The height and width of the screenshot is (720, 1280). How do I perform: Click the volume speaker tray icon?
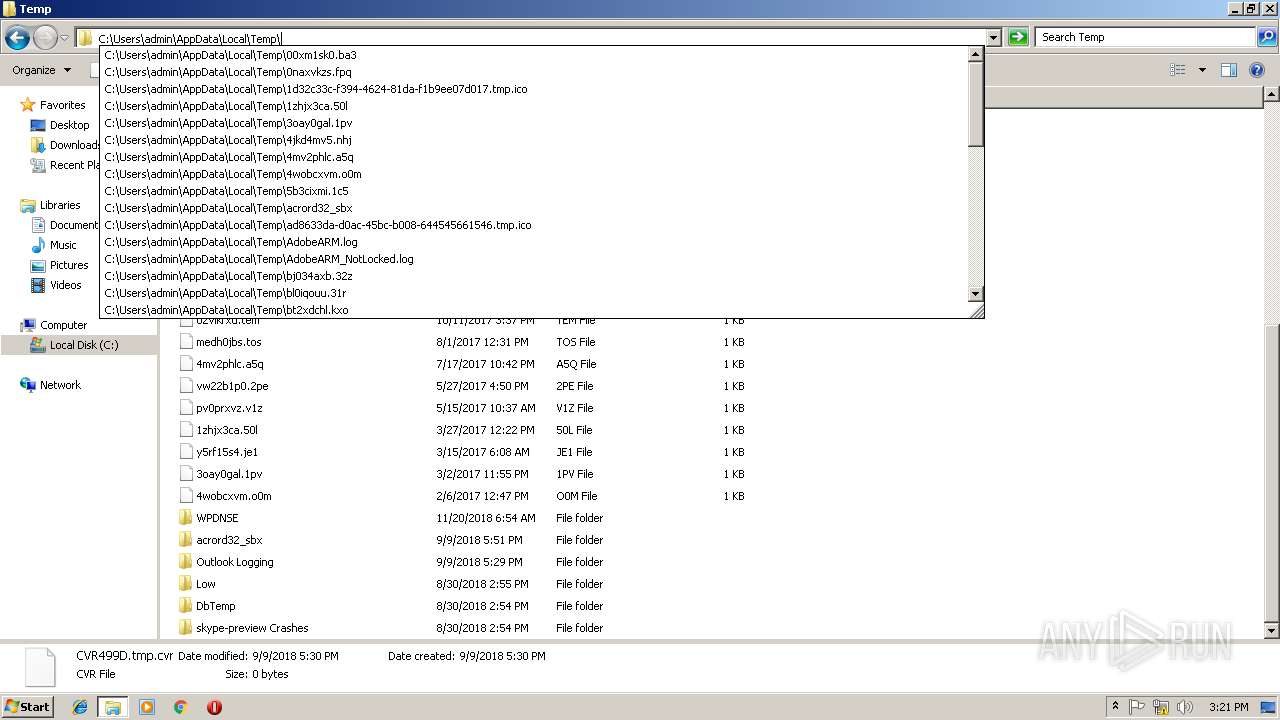coord(1185,707)
